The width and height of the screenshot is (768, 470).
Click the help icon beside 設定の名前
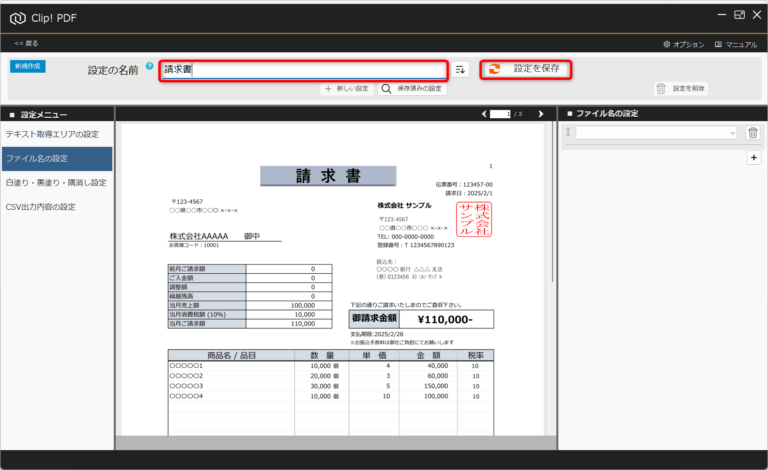point(150,66)
